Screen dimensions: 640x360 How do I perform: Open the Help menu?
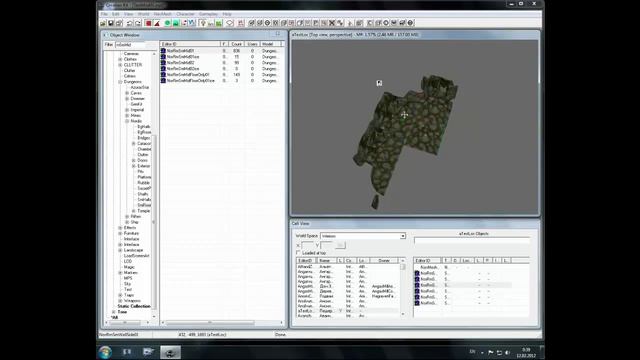pos(227,14)
